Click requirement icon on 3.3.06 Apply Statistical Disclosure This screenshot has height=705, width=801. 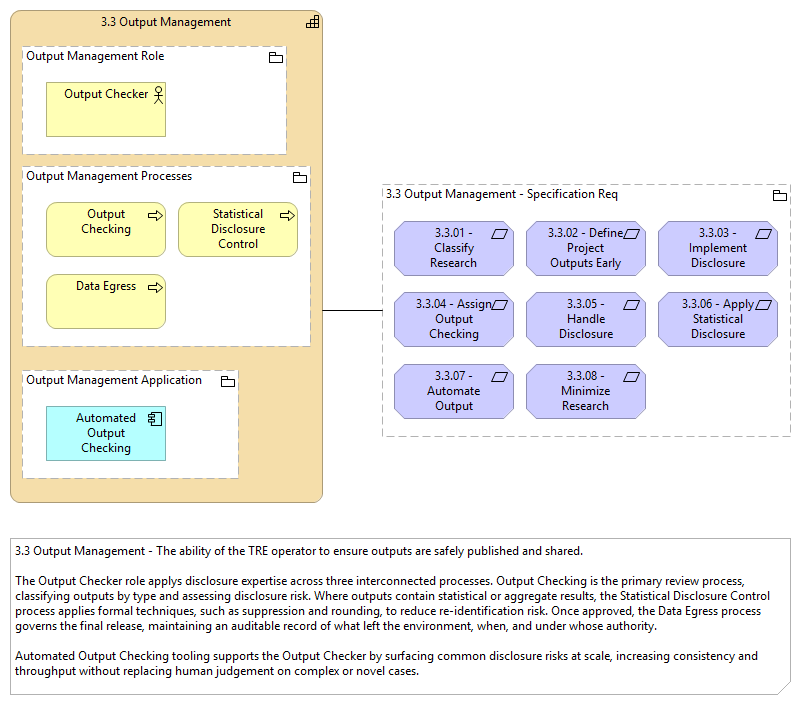pos(763,305)
